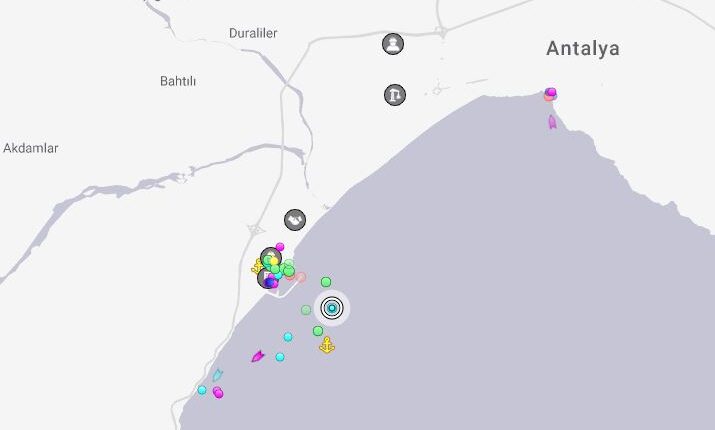Select the faded green dot left of ringed vessel

pos(306,310)
